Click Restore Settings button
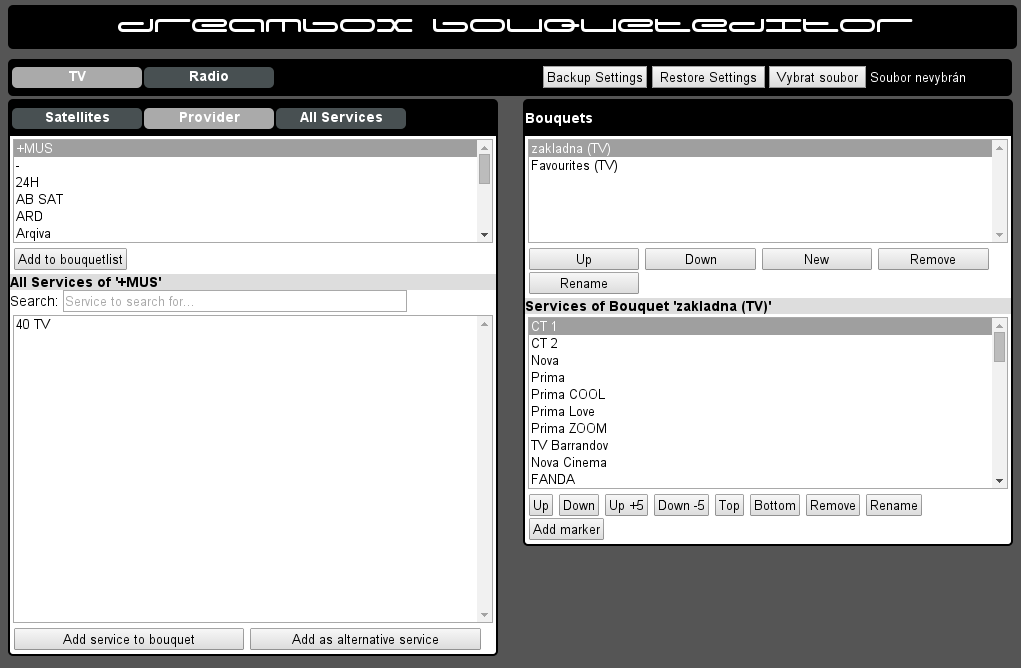This screenshot has height=668, width=1021. 708,77
